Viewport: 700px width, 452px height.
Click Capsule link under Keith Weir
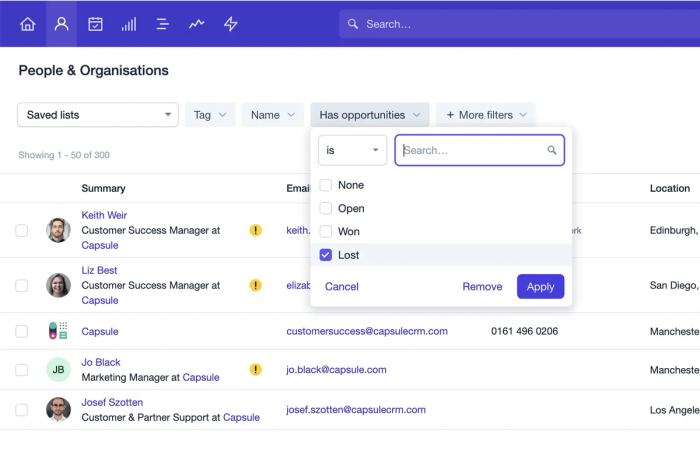100,245
